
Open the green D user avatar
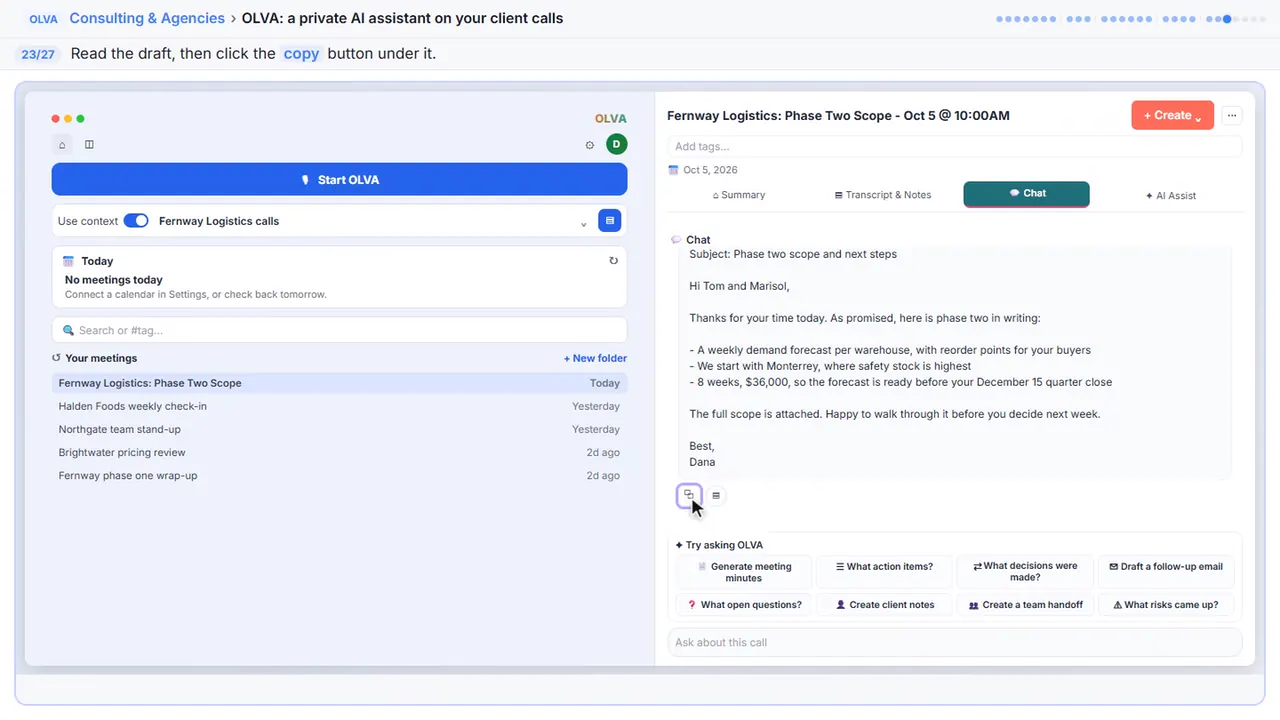(x=617, y=145)
